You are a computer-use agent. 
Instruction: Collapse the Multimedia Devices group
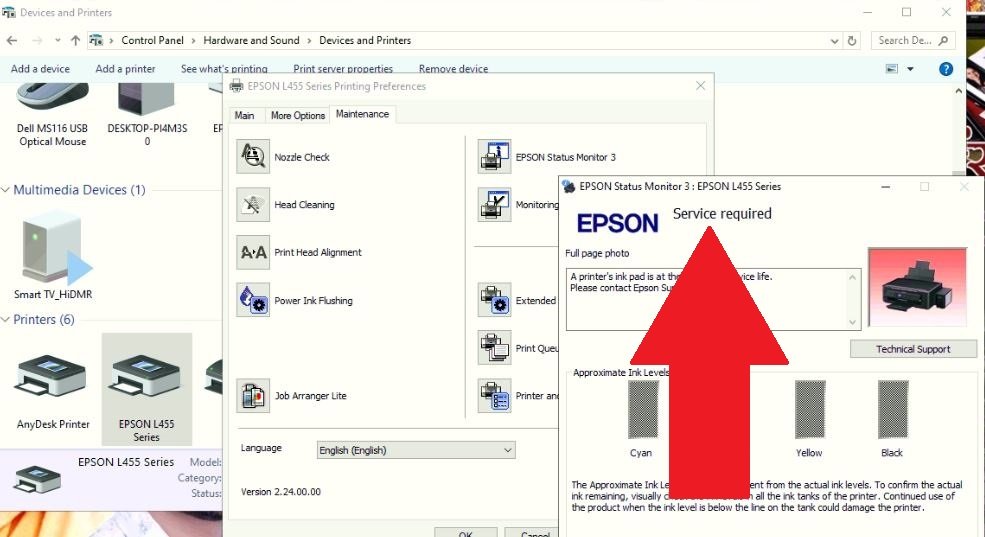point(6,190)
